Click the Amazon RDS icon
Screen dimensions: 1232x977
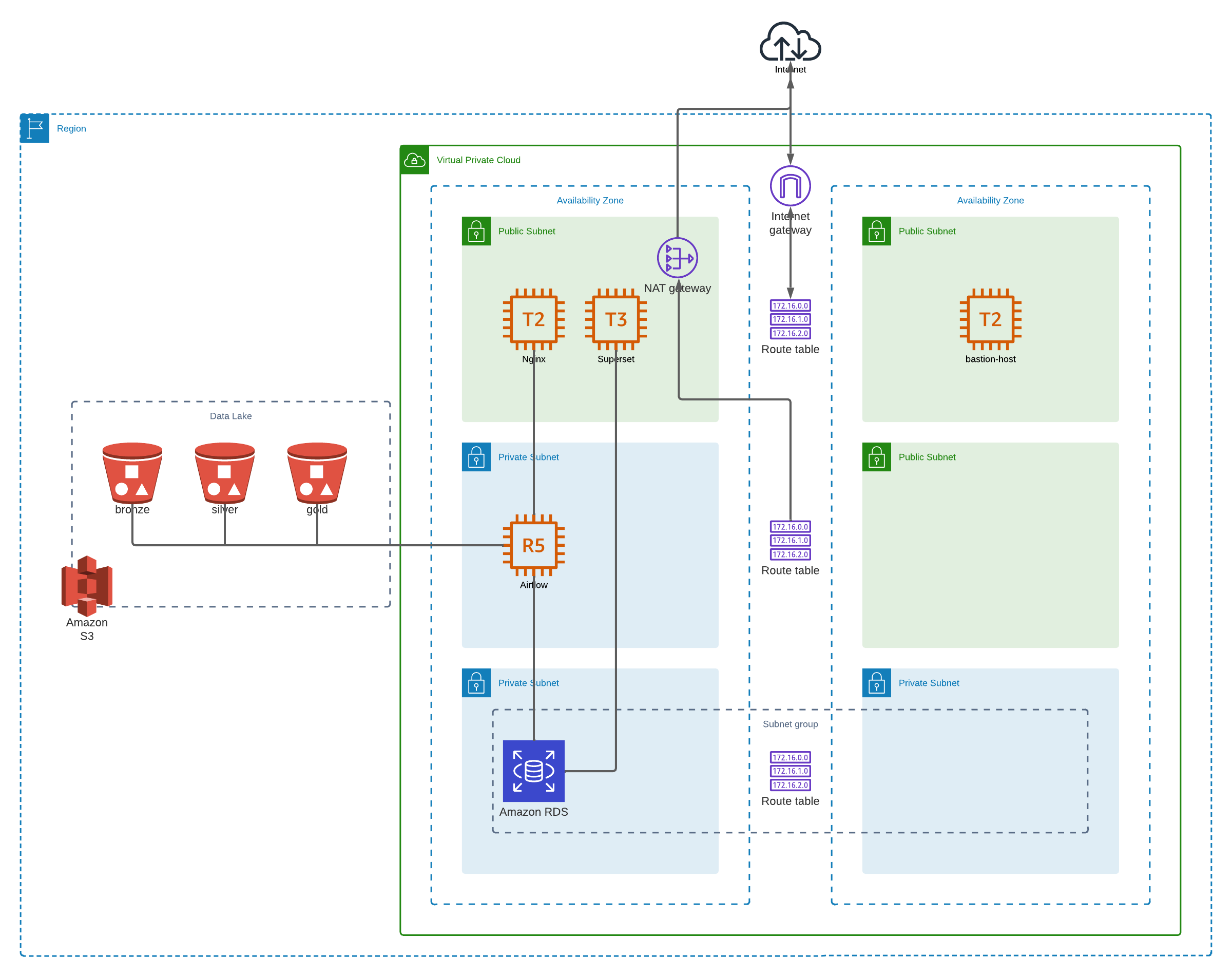point(533,771)
